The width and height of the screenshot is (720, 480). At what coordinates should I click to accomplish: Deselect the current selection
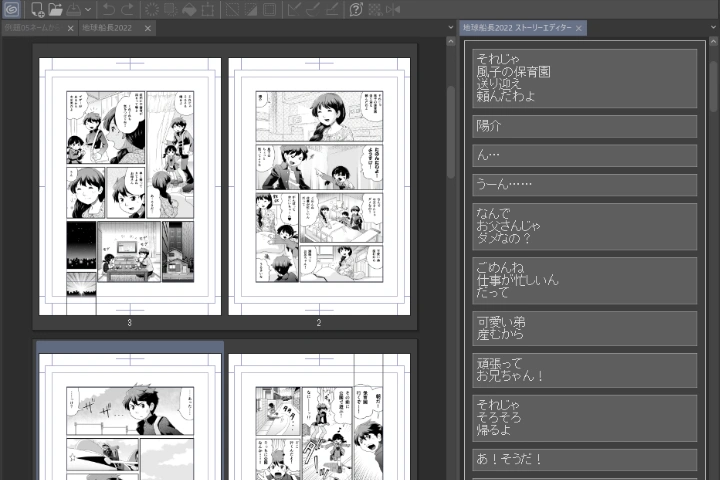point(232,9)
